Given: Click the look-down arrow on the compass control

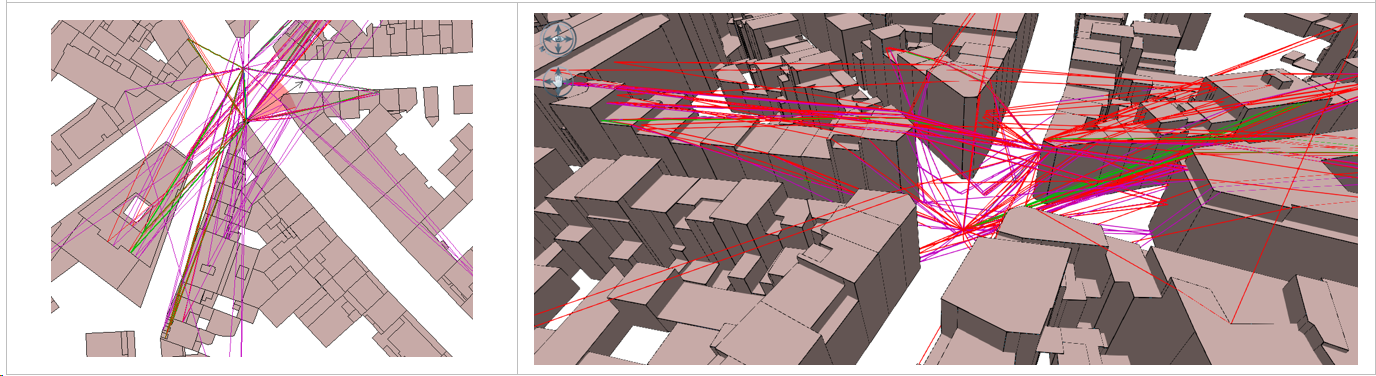Looking at the screenshot, I should coord(558,48).
